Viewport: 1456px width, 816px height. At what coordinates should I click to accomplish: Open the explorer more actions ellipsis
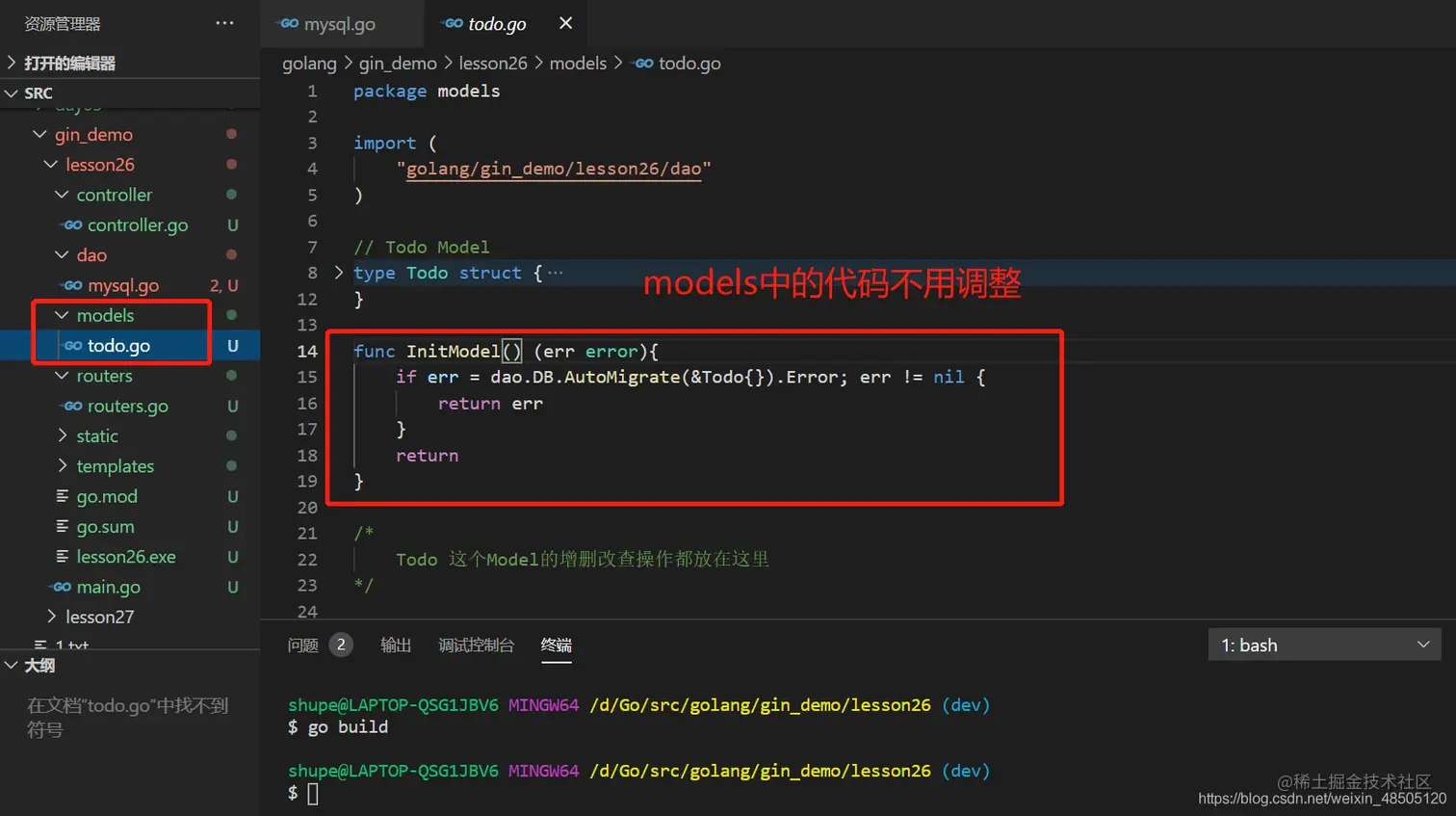coord(224,23)
